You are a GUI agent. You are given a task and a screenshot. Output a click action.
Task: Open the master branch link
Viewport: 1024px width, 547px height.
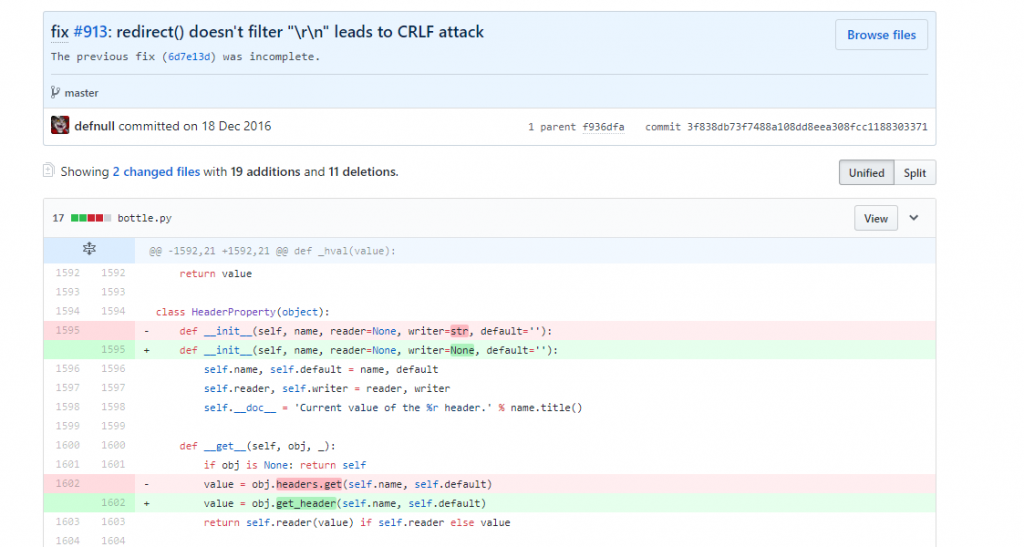(x=81, y=93)
